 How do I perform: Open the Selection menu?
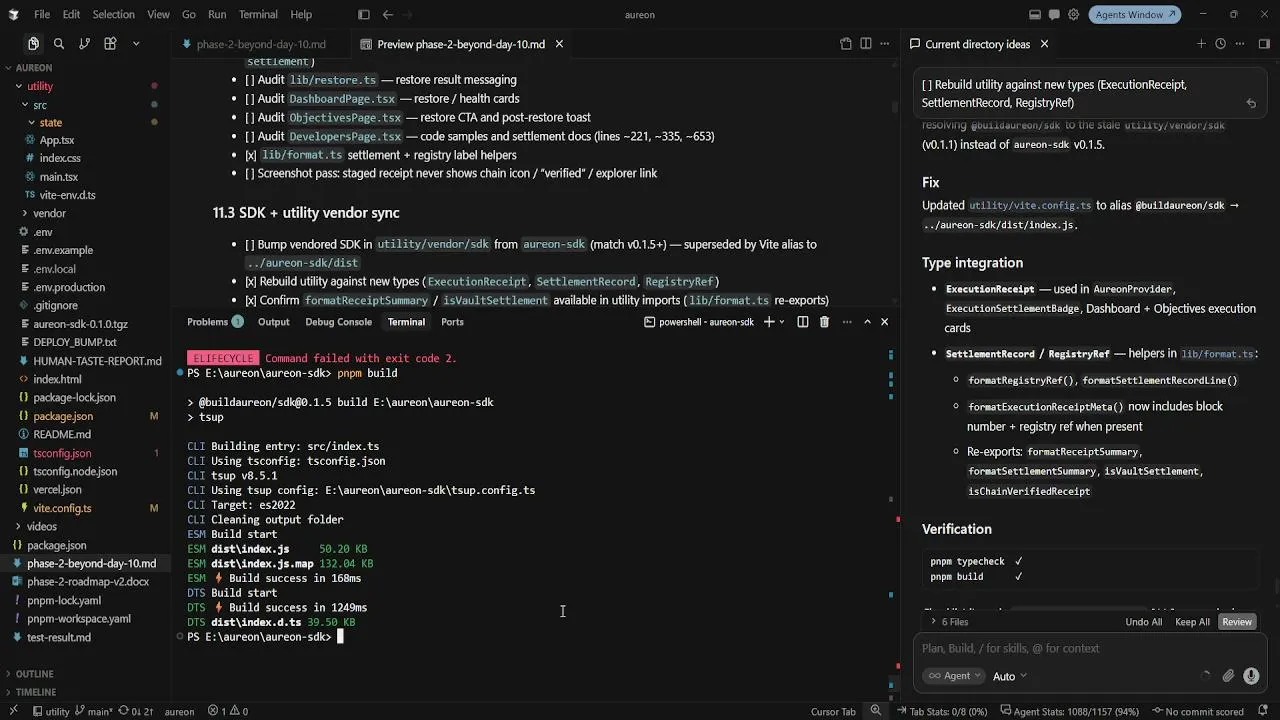pos(113,15)
